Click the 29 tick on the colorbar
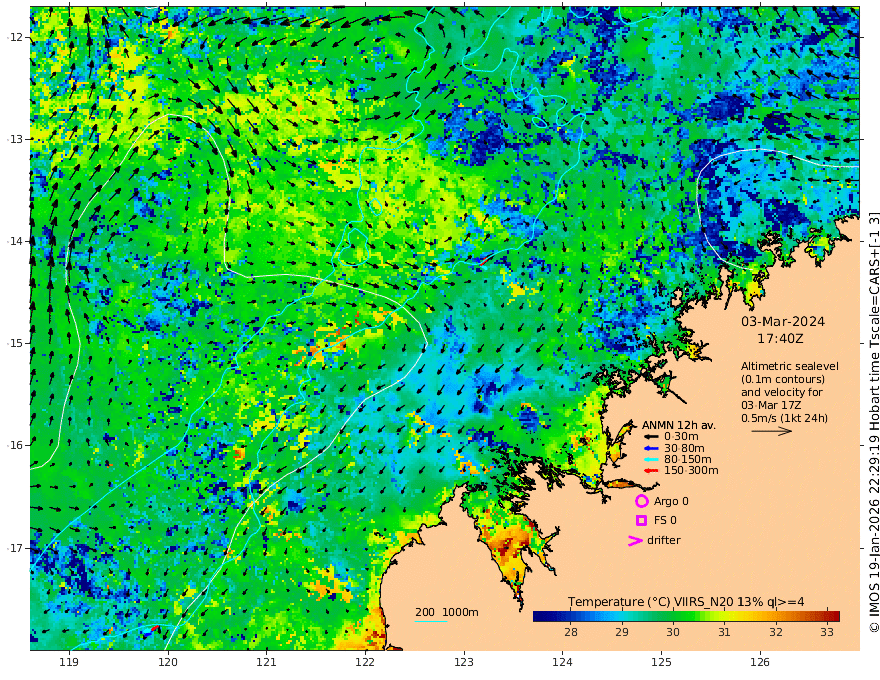 click(x=622, y=632)
